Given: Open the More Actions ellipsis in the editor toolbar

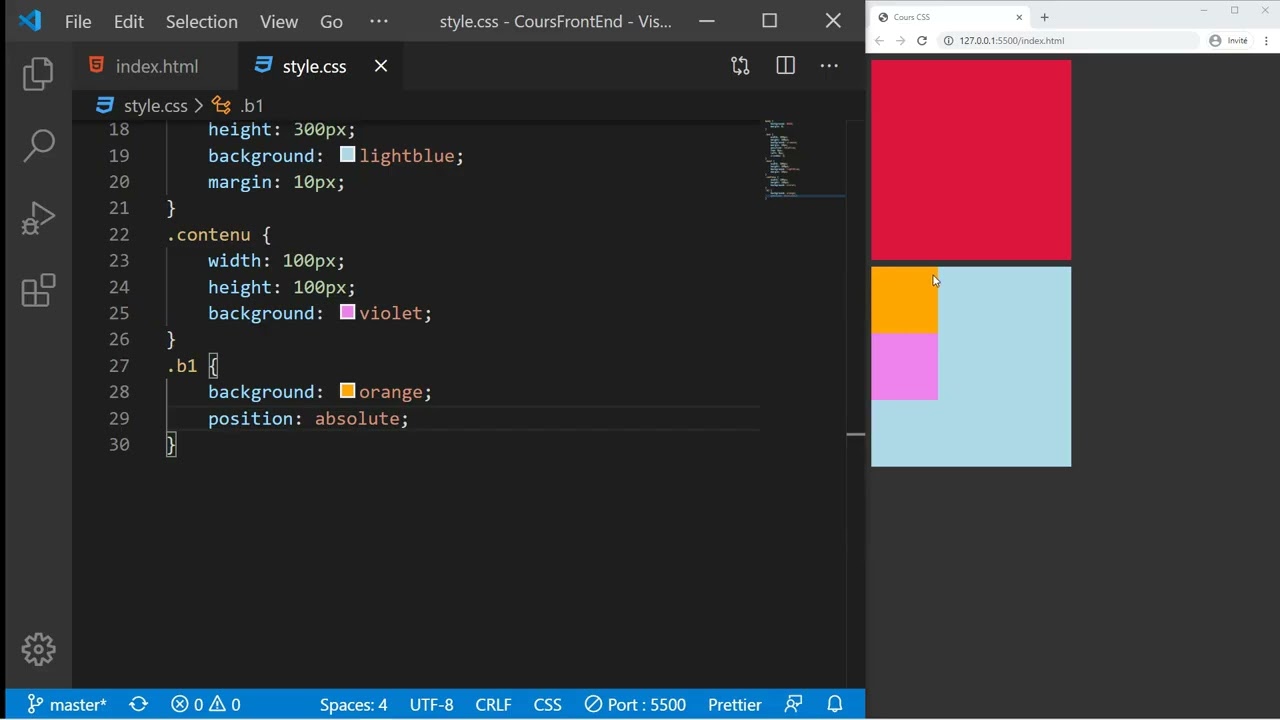Looking at the screenshot, I should 829,66.
